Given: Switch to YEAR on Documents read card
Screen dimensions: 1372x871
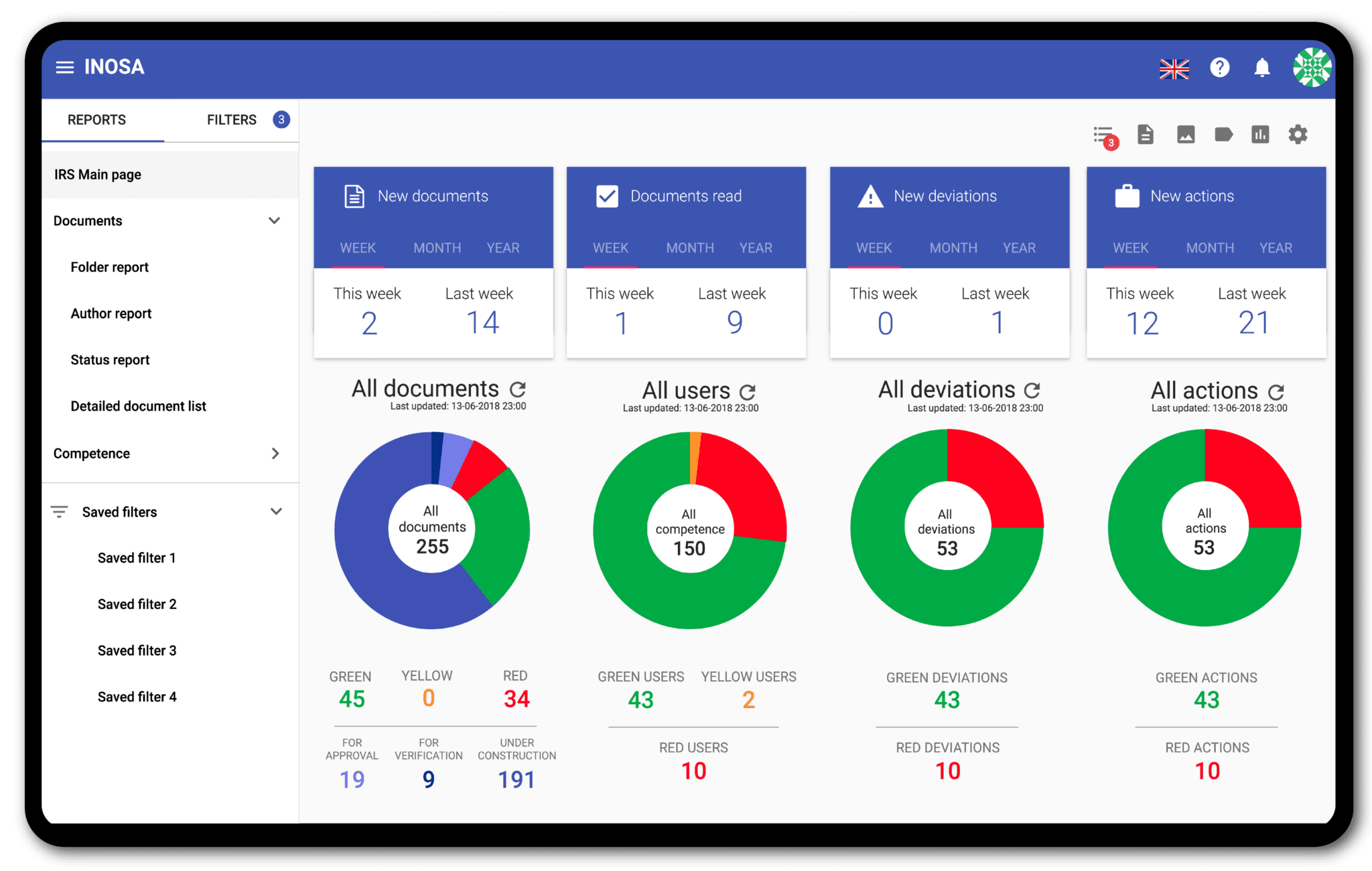Looking at the screenshot, I should [x=756, y=247].
